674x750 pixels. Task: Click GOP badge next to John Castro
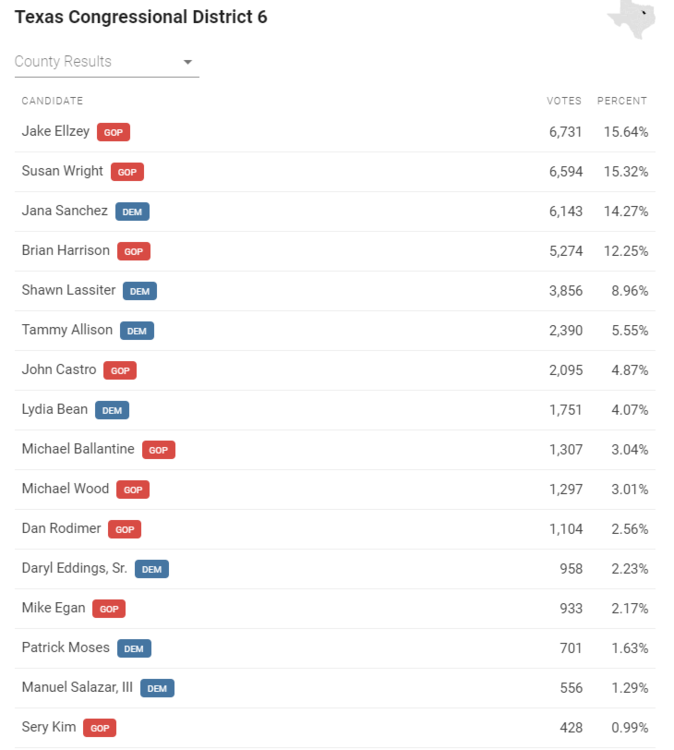(x=120, y=370)
